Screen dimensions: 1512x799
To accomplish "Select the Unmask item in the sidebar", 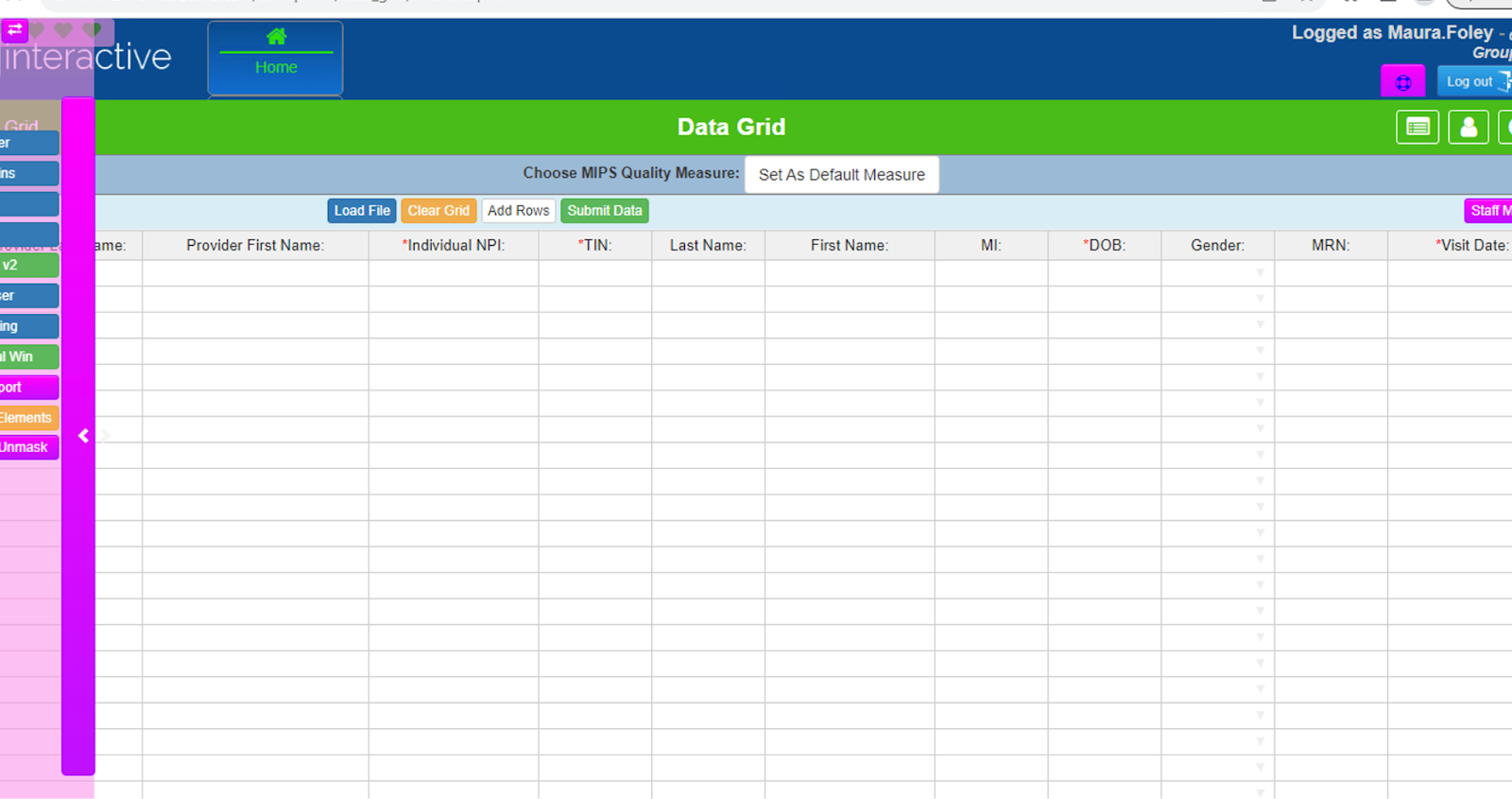I will (x=28, y=447).
